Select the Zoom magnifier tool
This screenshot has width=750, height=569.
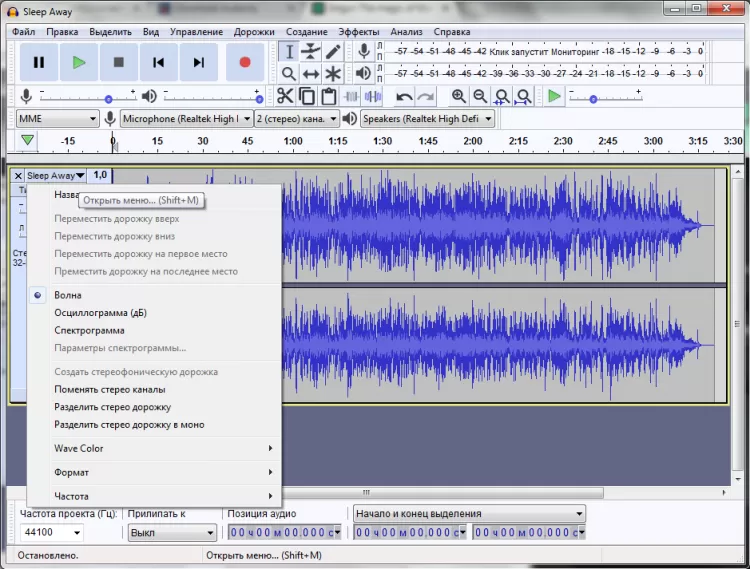pos(288,74)
